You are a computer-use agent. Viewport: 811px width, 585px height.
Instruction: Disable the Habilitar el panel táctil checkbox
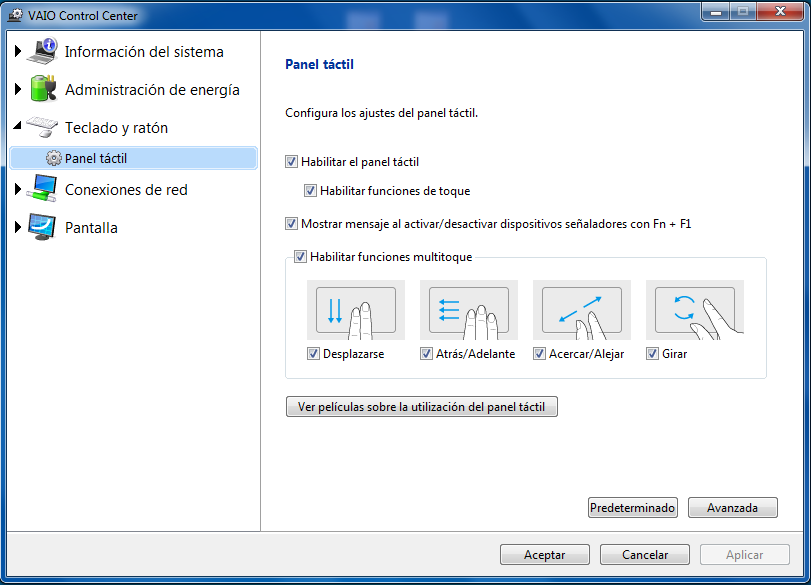[292, 161]
